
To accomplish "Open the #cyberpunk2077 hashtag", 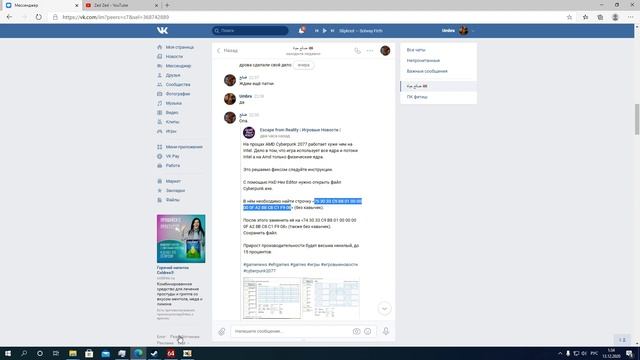I will (260, 271).
